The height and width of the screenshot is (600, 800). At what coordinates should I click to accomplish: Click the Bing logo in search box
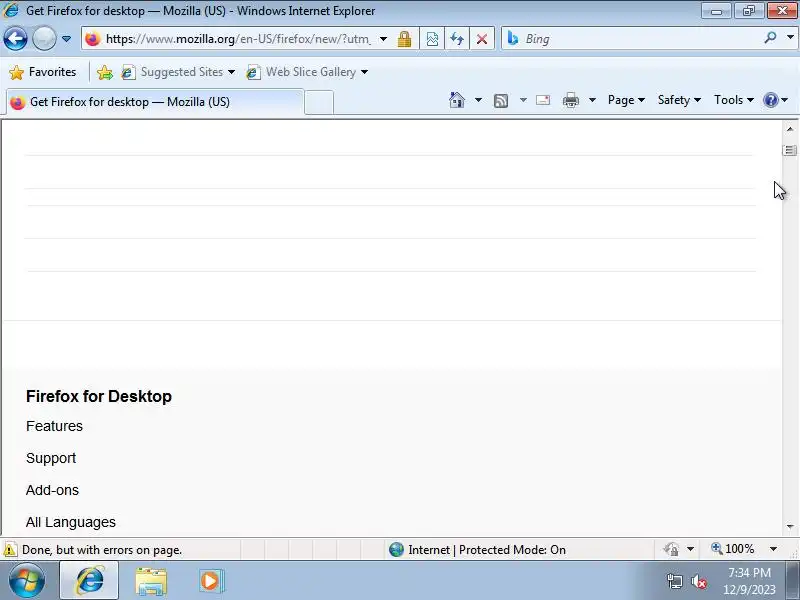tap(513, 38)
